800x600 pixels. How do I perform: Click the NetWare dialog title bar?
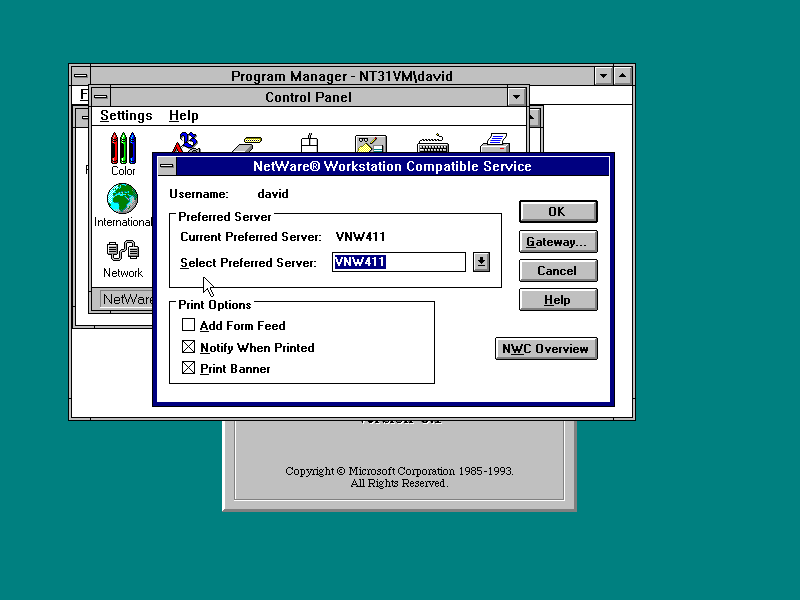point(392,166)
